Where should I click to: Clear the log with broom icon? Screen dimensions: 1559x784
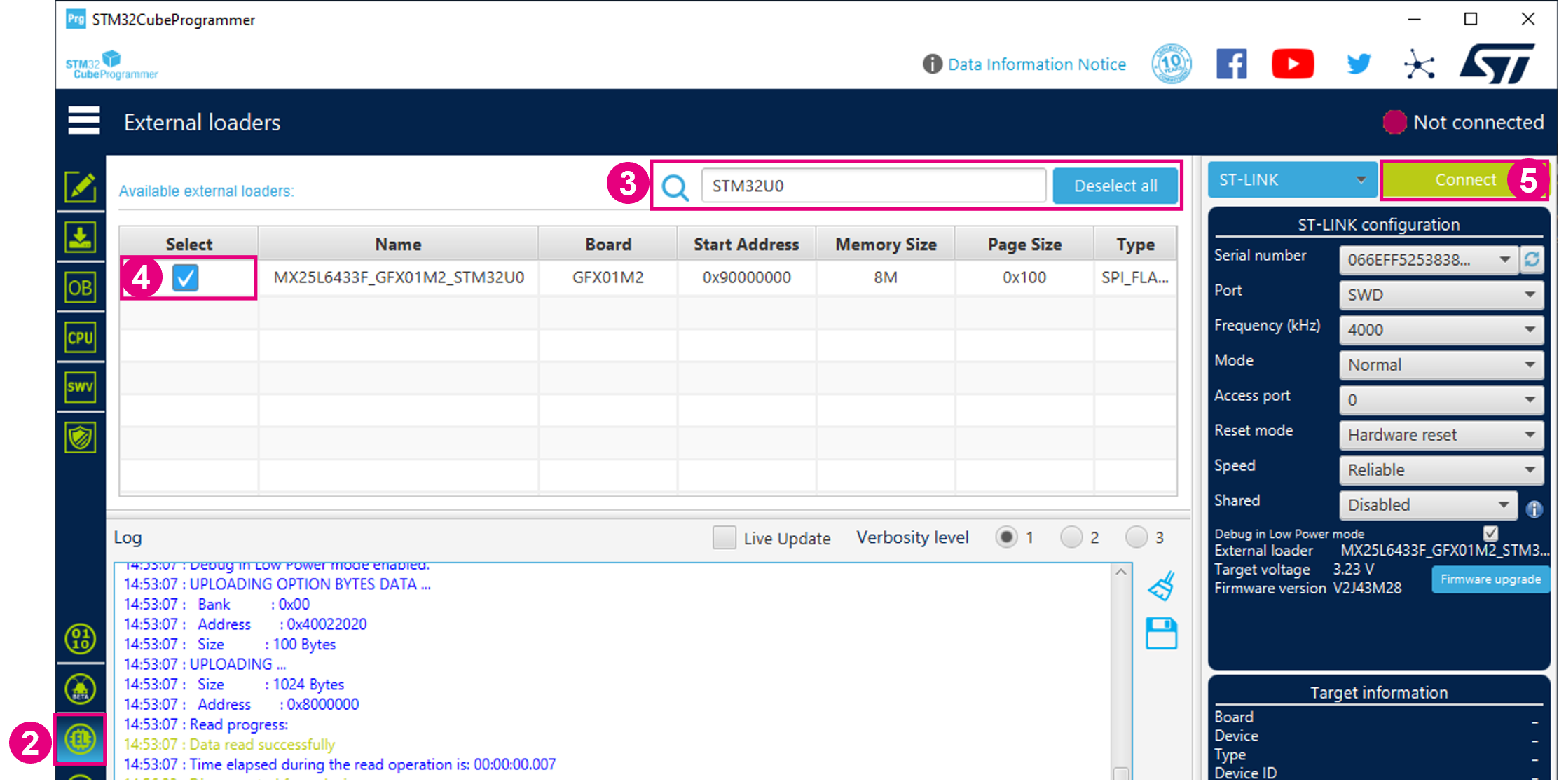click(x=1162, y=586)
